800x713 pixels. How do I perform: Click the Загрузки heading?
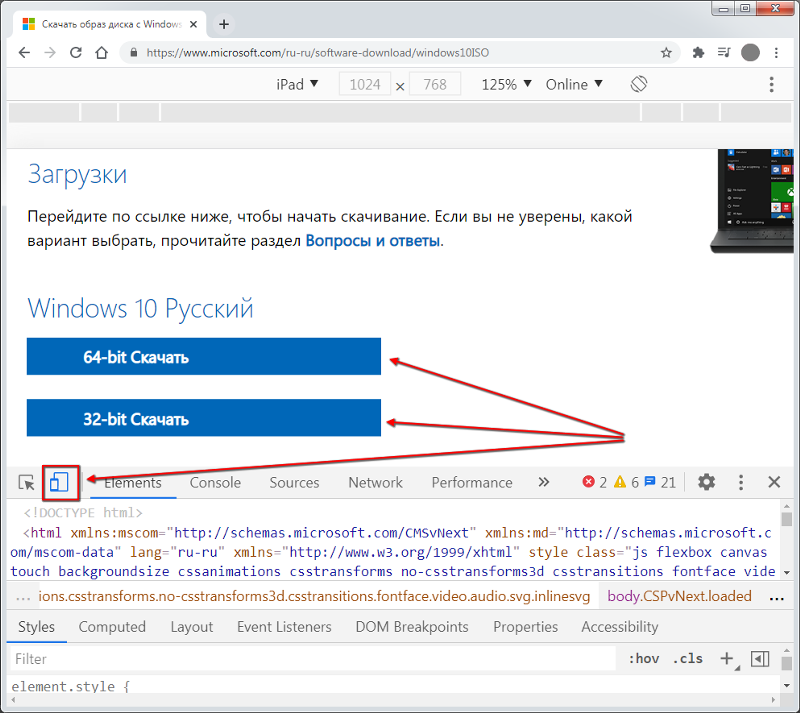coord(77,175)
